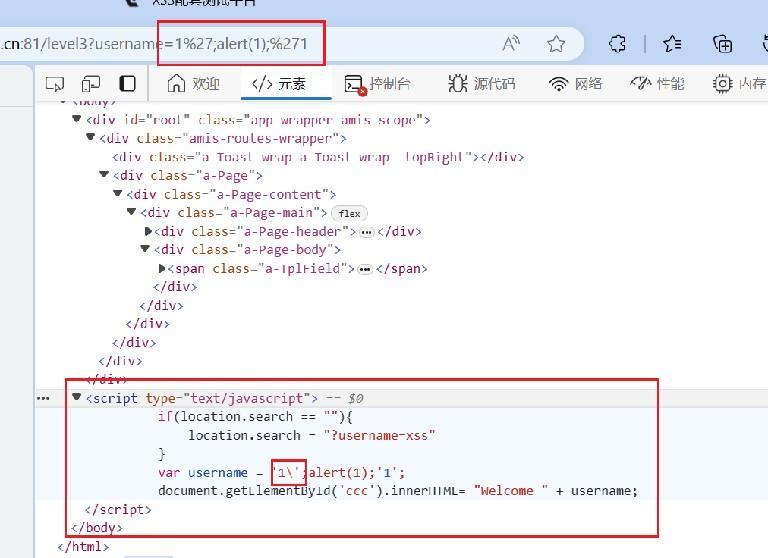Select the location.search = "?username=xss" line
Screen dimensions: 768x558
tap(312, 435)
